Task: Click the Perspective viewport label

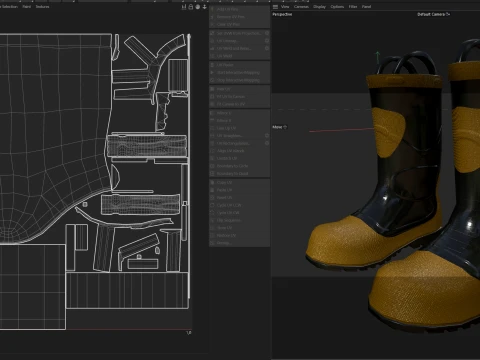Action: click(x=282, y=14)
